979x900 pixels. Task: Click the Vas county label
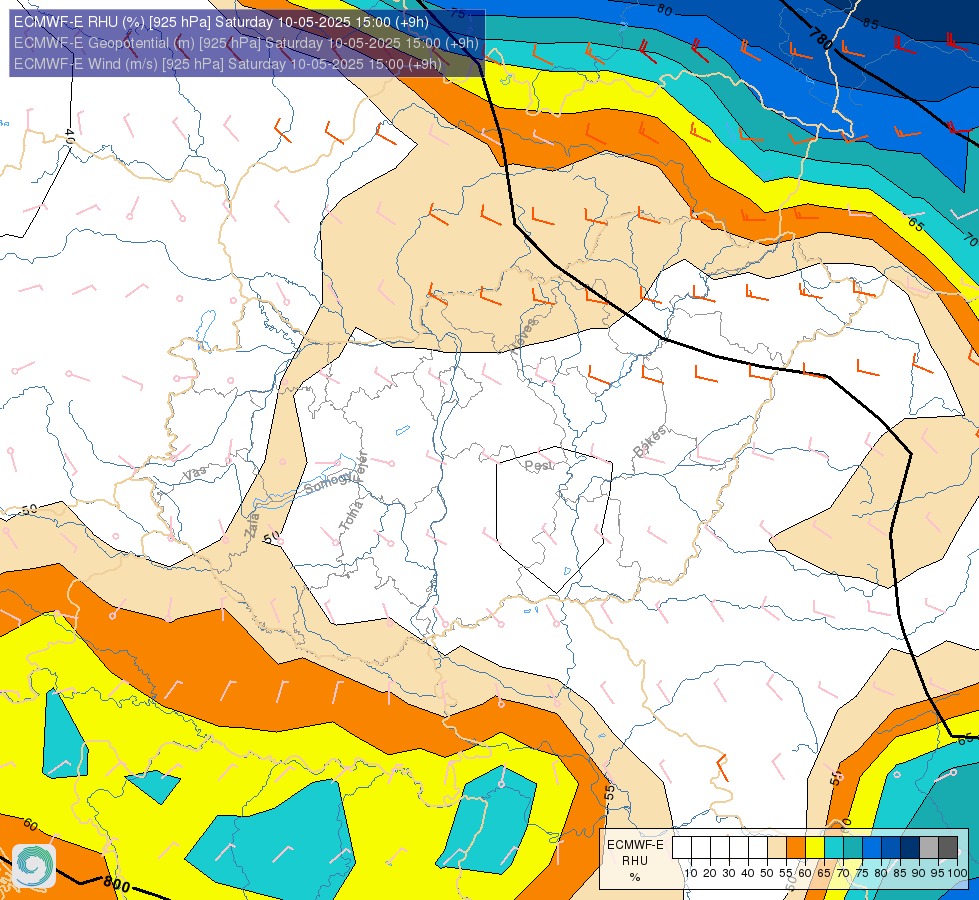[194, 473]
